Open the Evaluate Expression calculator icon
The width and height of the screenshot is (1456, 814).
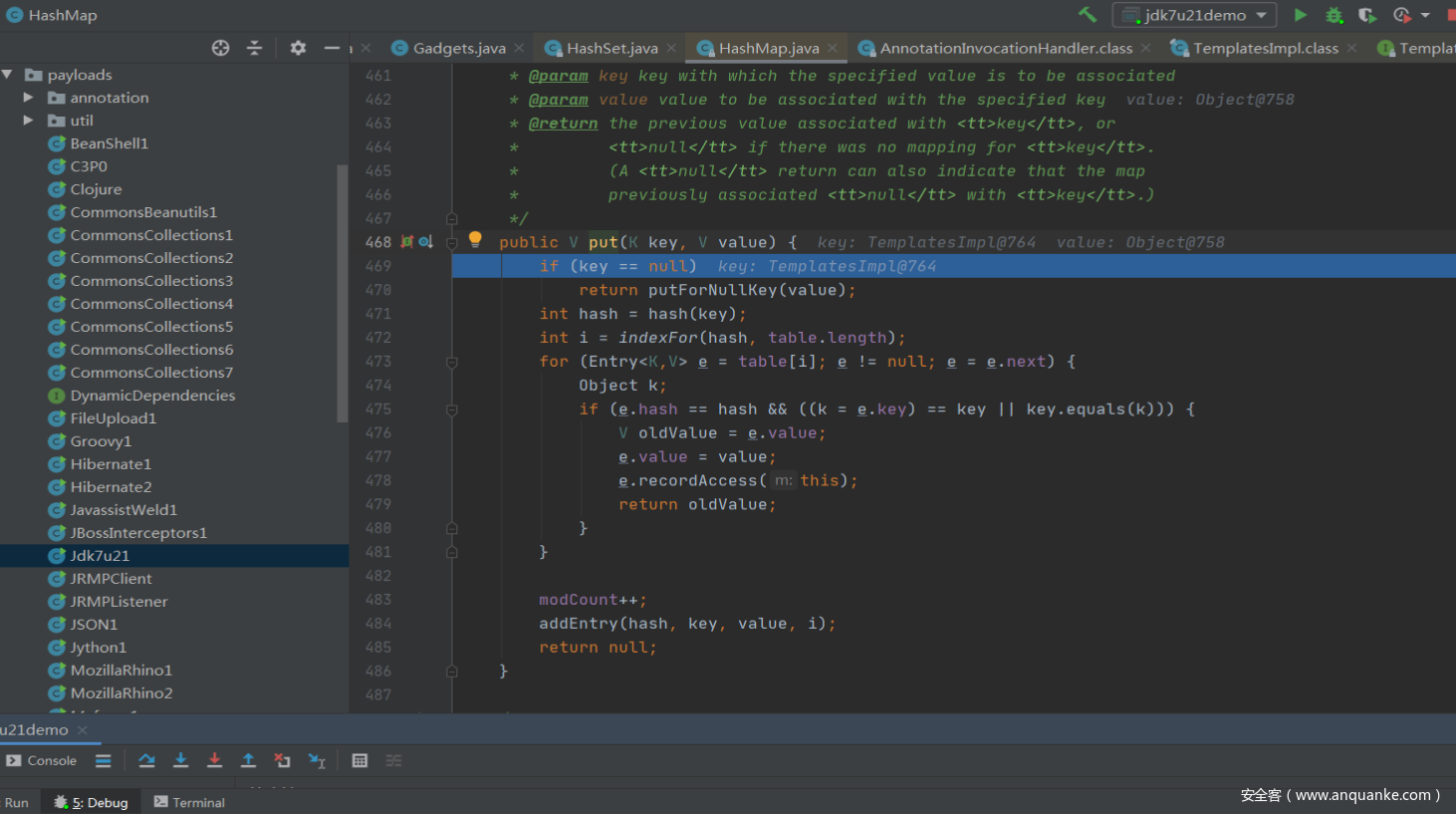click(360, 760)
